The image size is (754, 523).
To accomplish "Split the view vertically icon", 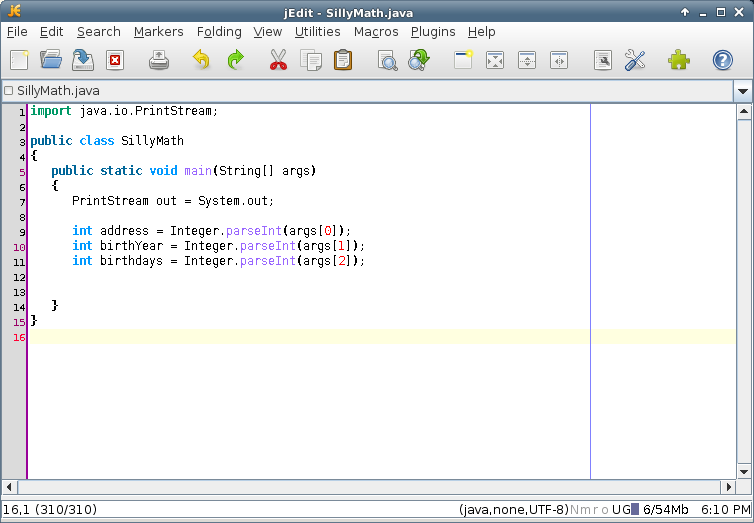I will tap(559, 61).
